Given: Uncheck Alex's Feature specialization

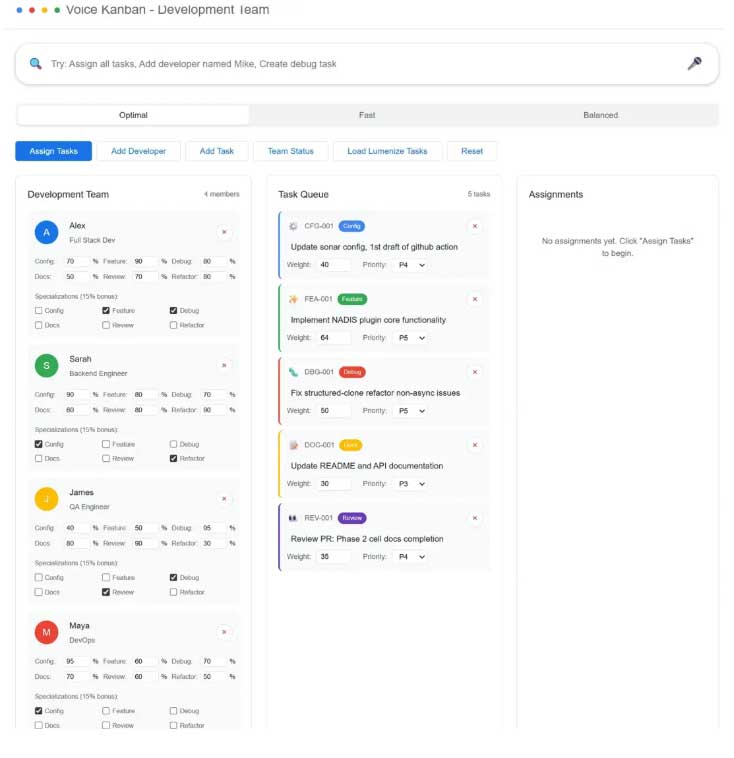Looking at the screenshot, I should (106, 311).
